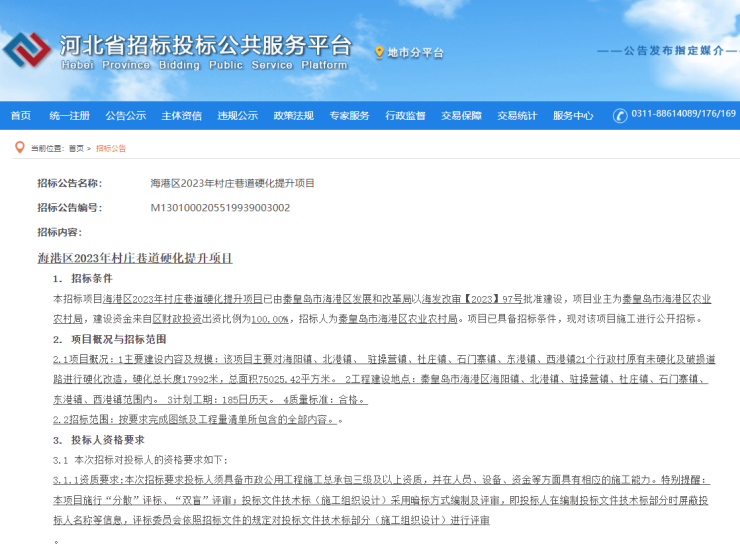Open the 地市分平台 sub-platform selector
The image size is (740, 551).
click(x=415, y=52)
